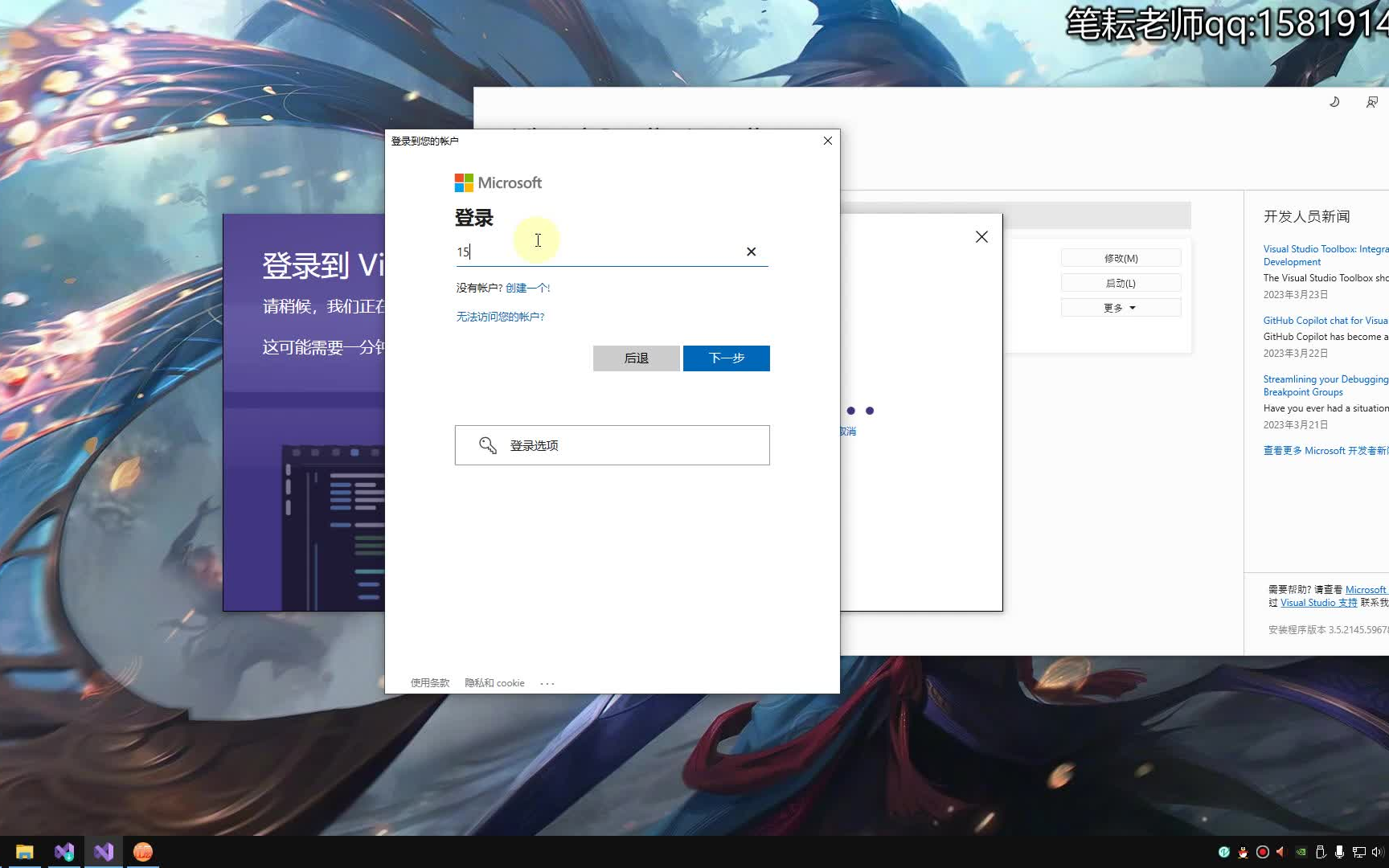Click the Modify (修改) button in installer

pyautogui.click(x=1121, y=258)
